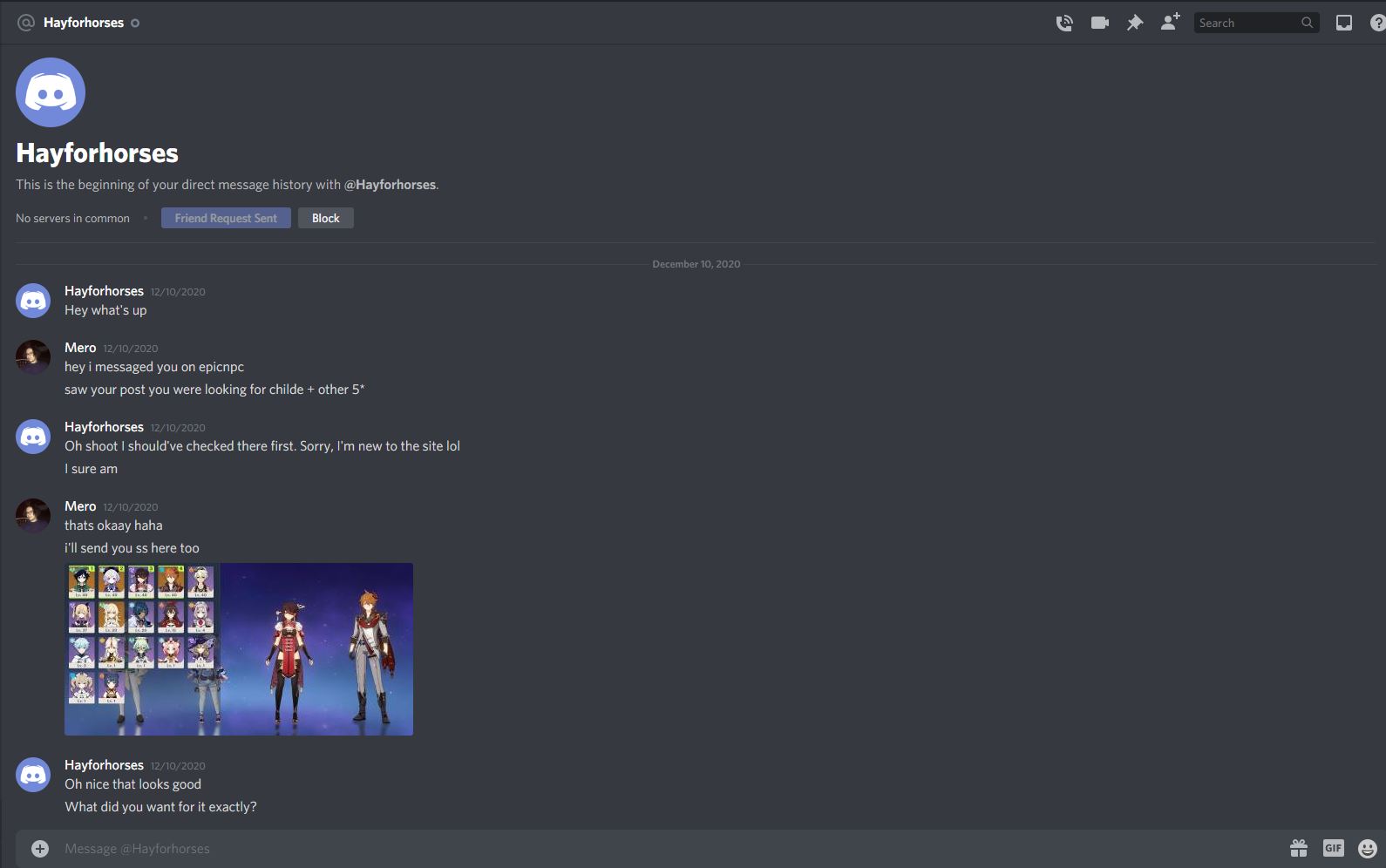Click the 'thats okaay haha' message
Screen dimensions: 1386x868
click(x=113, y=526)
